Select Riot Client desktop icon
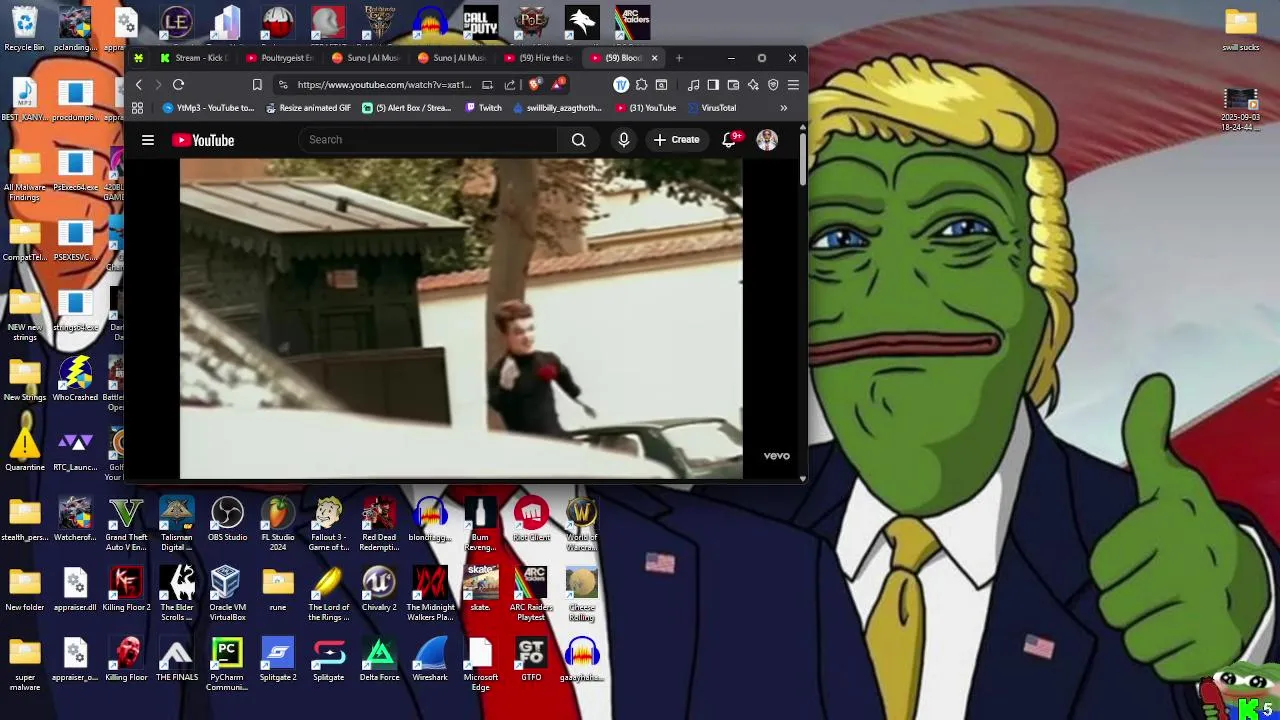This screenshot has width=1280, height=720. 531,520
